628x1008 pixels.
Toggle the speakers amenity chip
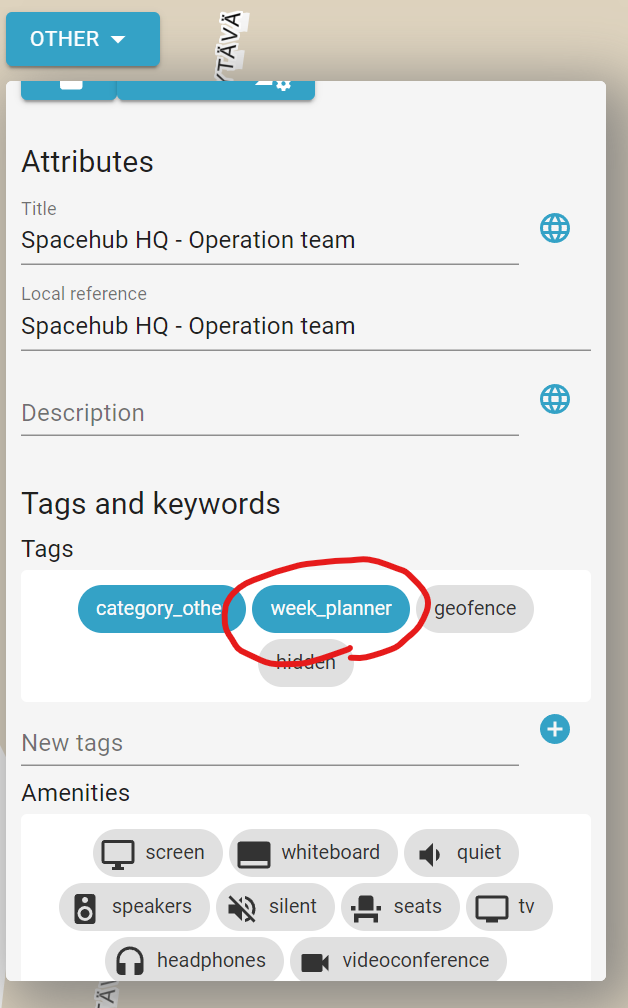tap(134, 906)
